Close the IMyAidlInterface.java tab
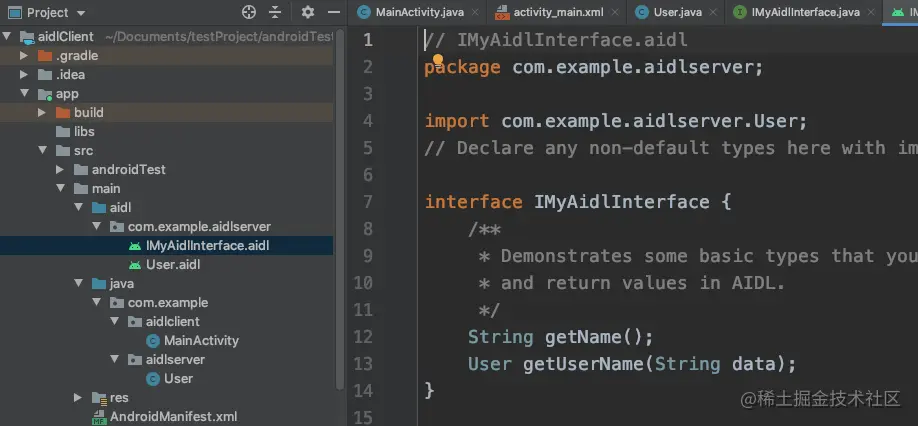The width and height of the screenshot is (918, 426). pos(871,12)
